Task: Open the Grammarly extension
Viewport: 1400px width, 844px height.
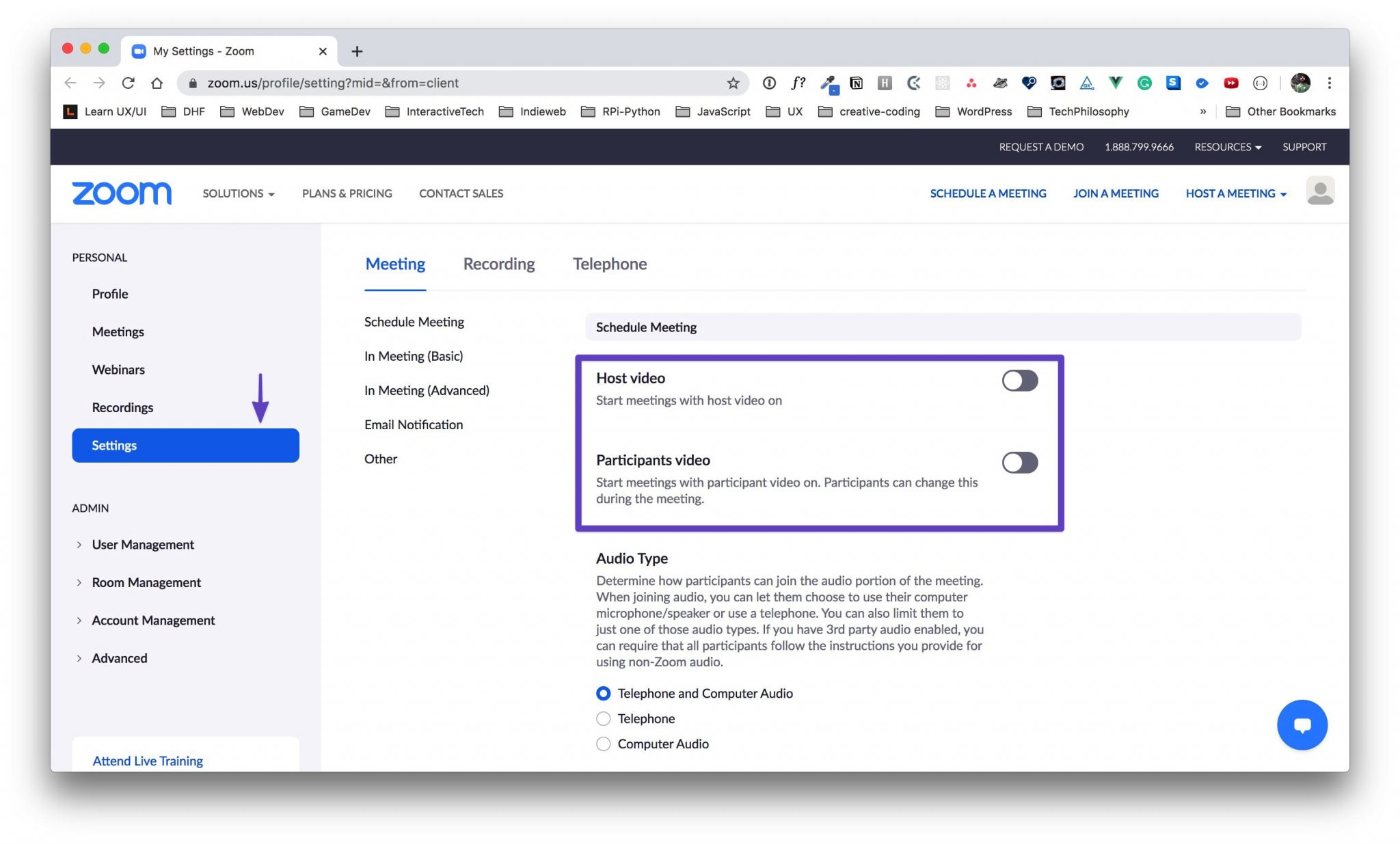Action: coord(1145,83)
